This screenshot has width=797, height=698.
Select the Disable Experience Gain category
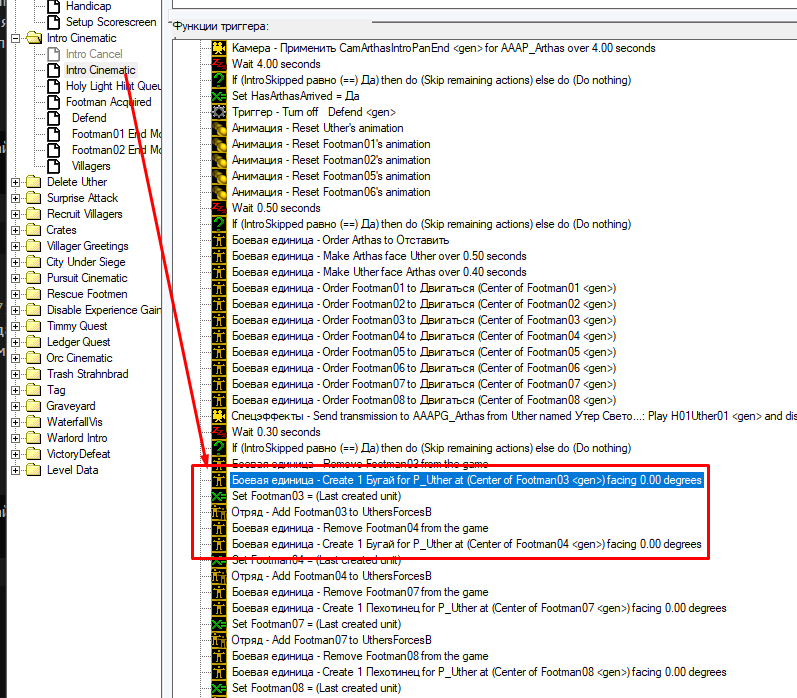[104, 310]
